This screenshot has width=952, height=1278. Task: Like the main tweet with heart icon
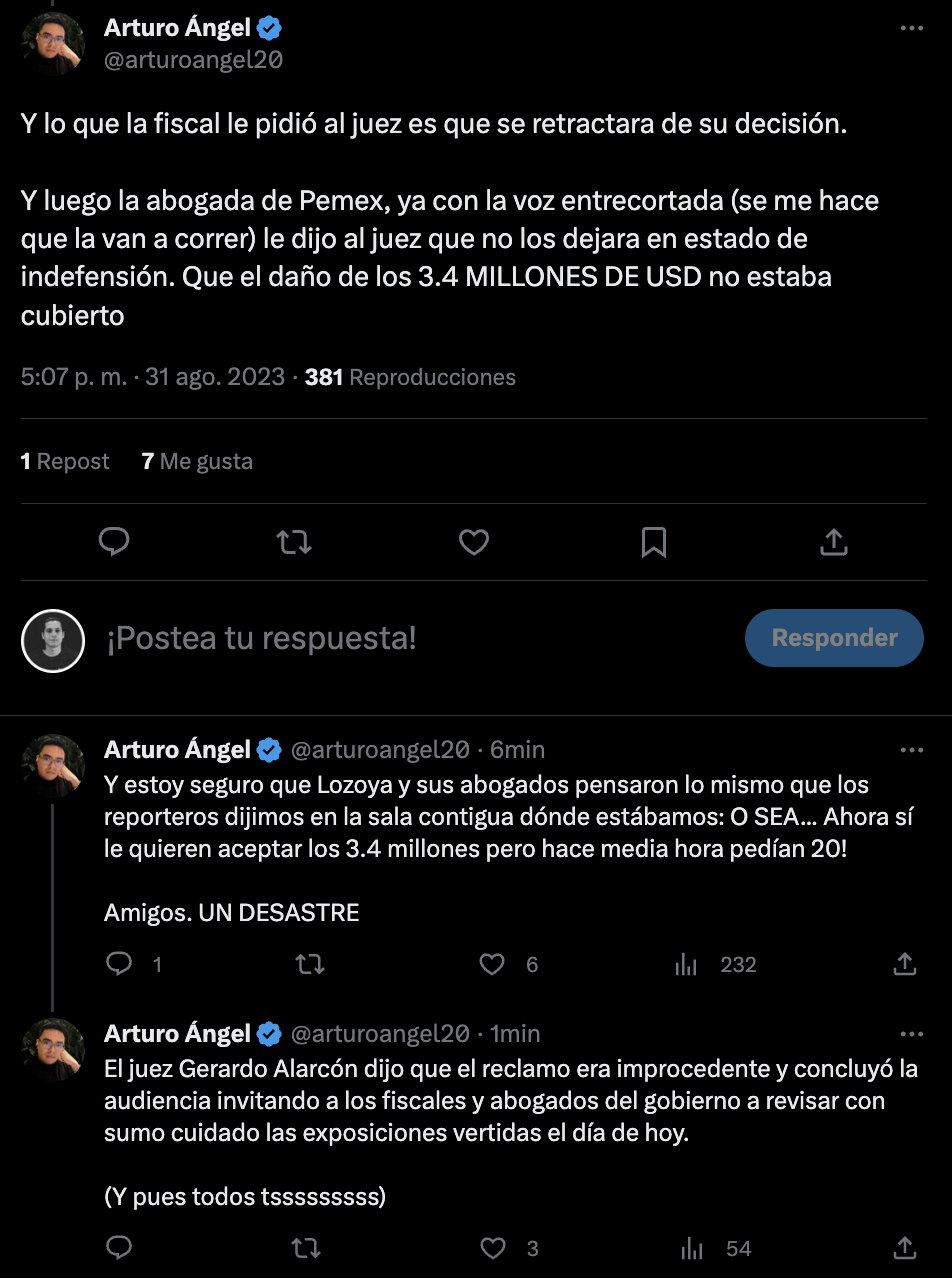pos(473,542)
